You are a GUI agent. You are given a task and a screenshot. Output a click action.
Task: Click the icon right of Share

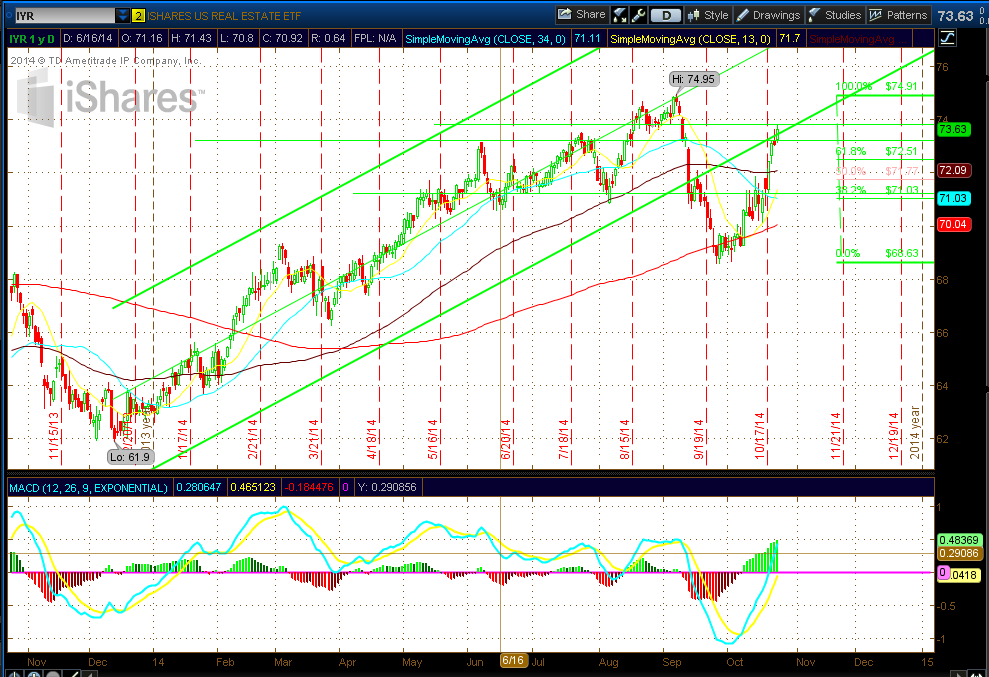click(x=619, y=15)
